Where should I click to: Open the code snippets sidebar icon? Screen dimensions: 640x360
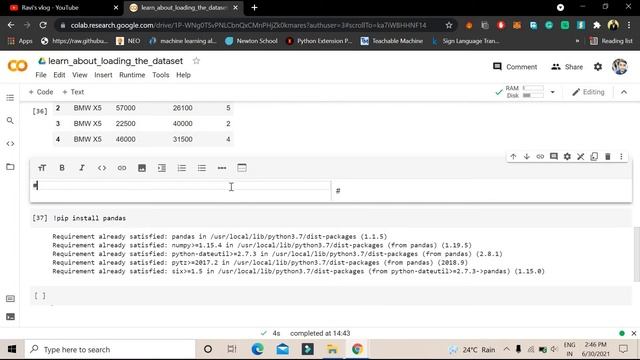coord(10,144)
